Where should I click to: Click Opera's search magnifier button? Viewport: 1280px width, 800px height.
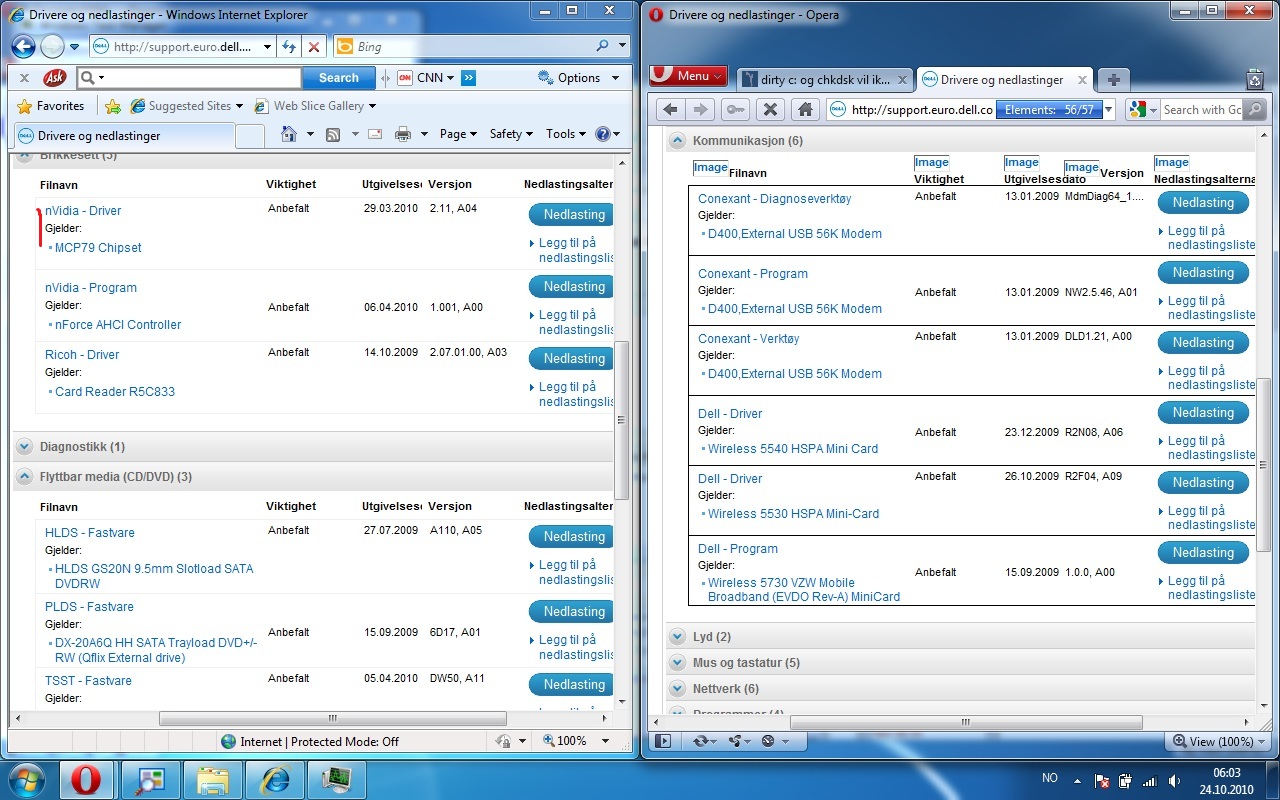pyautogui.click(x=1256, y=110)
